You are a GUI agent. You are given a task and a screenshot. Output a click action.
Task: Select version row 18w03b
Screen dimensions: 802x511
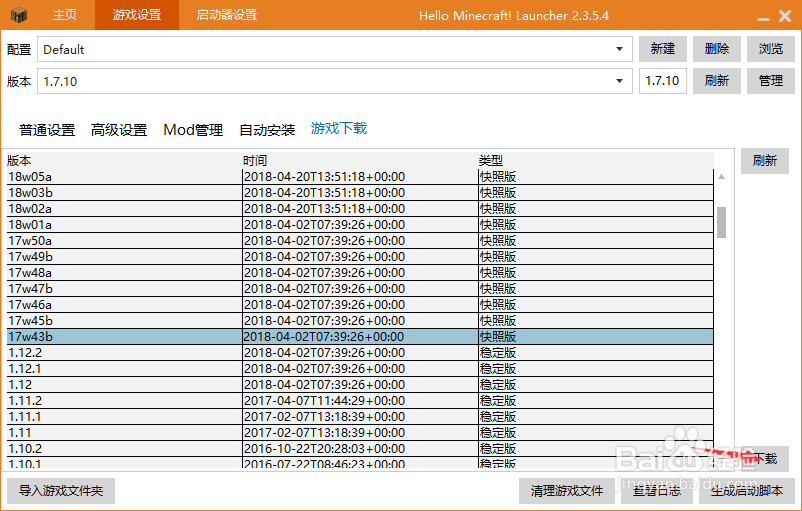[360, 193]
